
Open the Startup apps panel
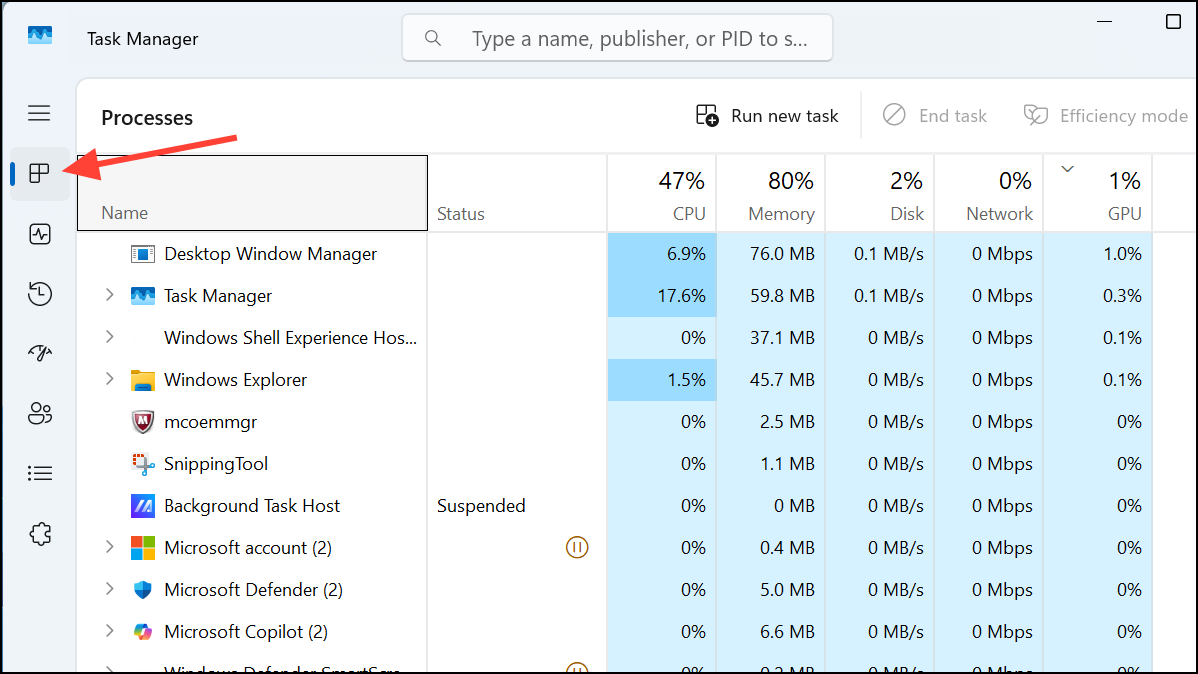(39, 353)
